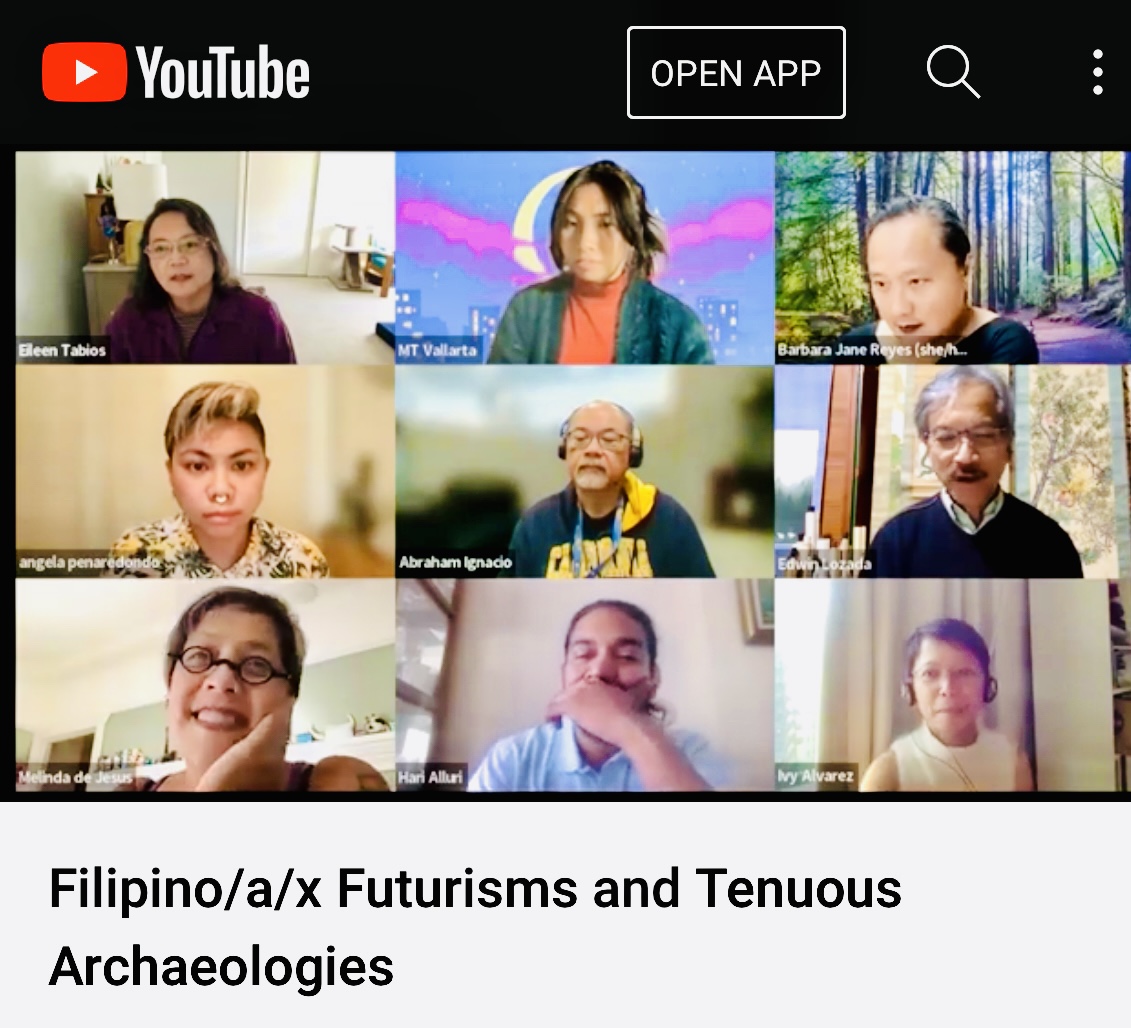Click the red YouTube play icon
The height and width of the screenshot is (1028, 1131).
(84, 72)
